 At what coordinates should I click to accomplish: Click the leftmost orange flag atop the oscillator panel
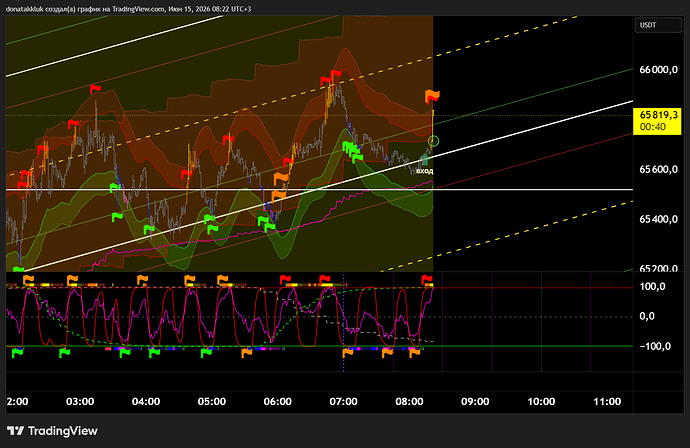tap(28, 279)
